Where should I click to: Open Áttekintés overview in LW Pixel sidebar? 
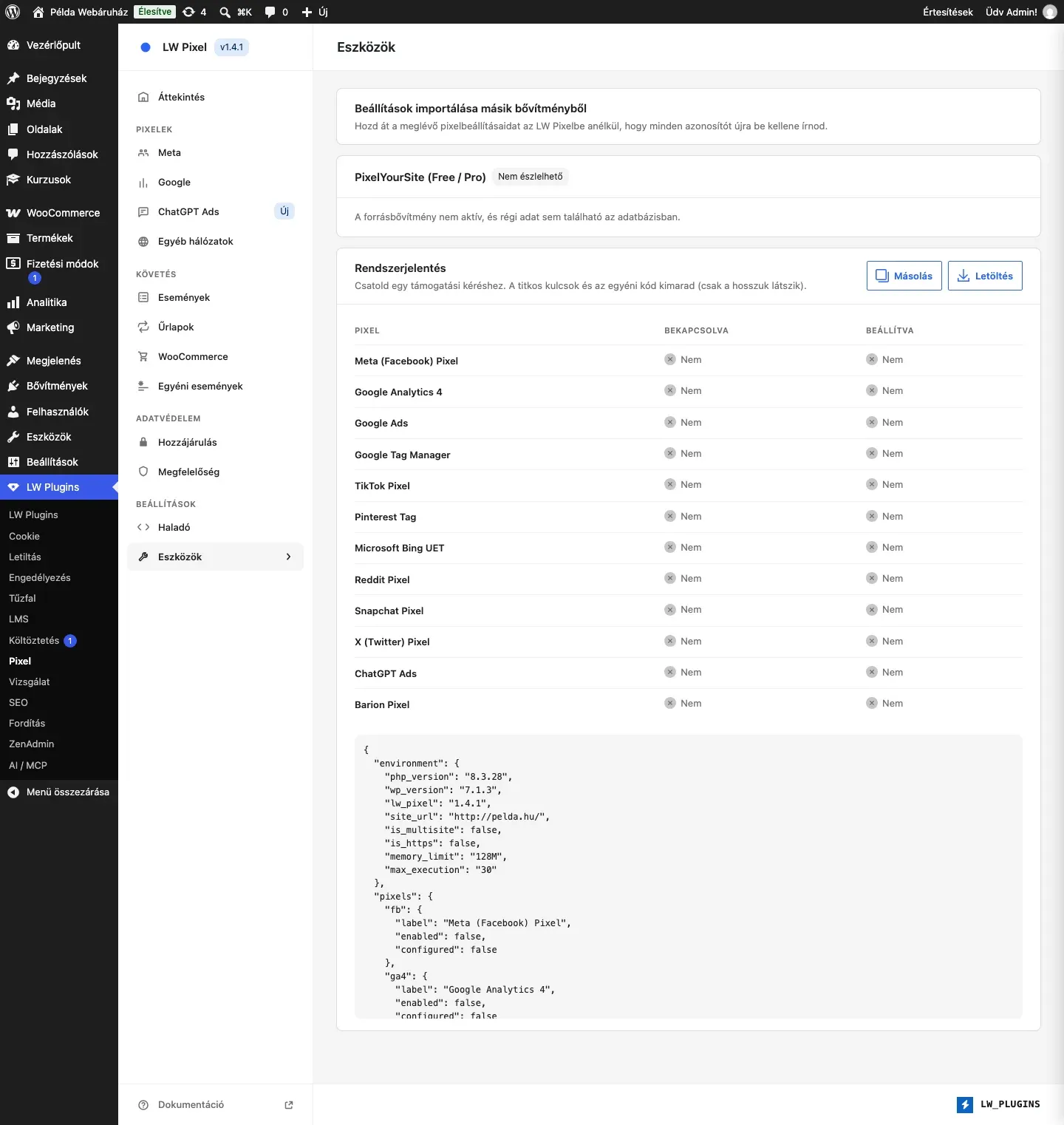(x=215, y=97)
